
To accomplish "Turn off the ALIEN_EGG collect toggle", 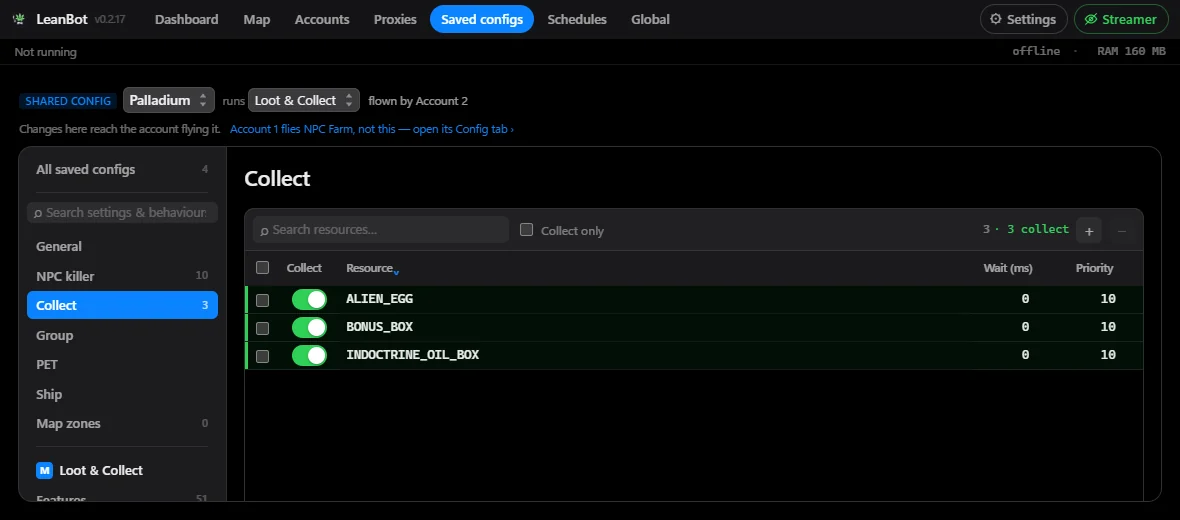I will [x=309, y=300].
